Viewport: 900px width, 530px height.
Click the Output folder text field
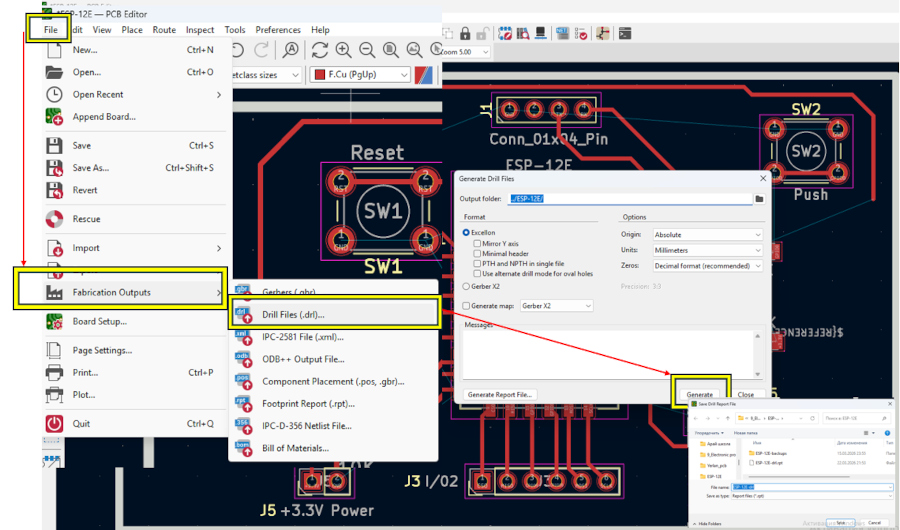click(x=630, y=199)
